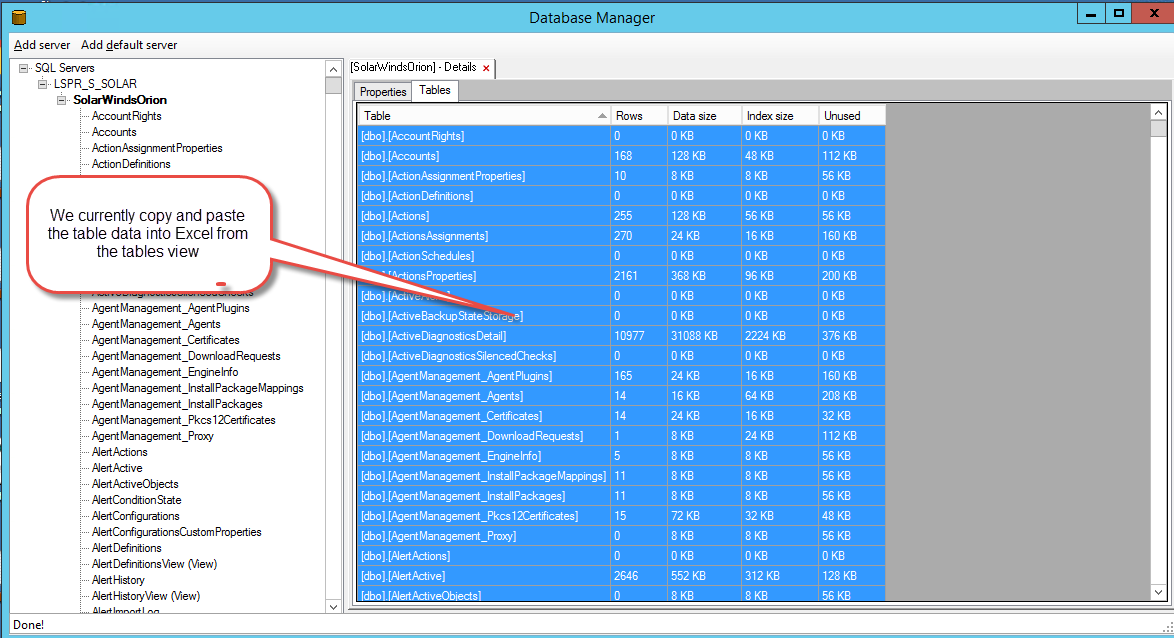Screen dimensions: 1174x638
Task: Click the [dbo].[ActionsAssignments] row
Action: tap(621, 236)
